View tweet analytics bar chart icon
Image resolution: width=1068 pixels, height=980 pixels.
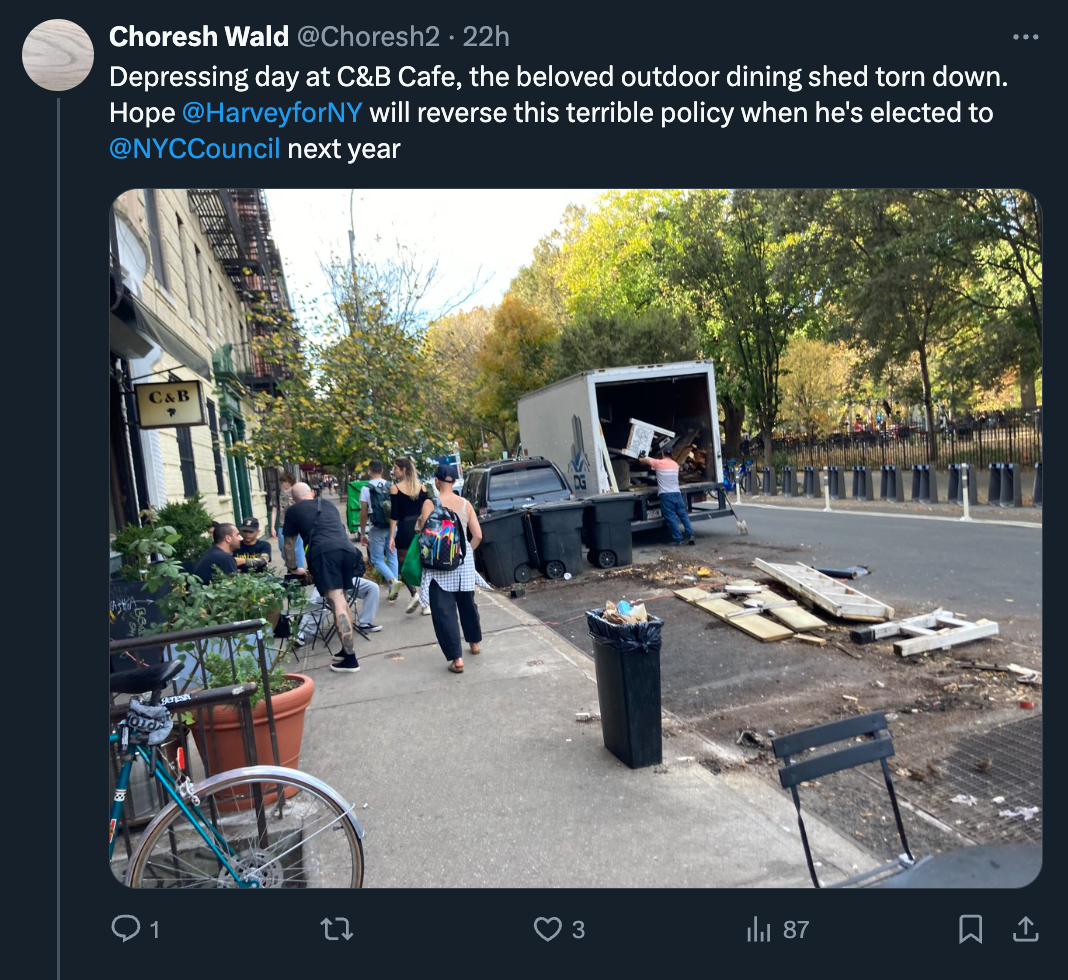point(759,930)
